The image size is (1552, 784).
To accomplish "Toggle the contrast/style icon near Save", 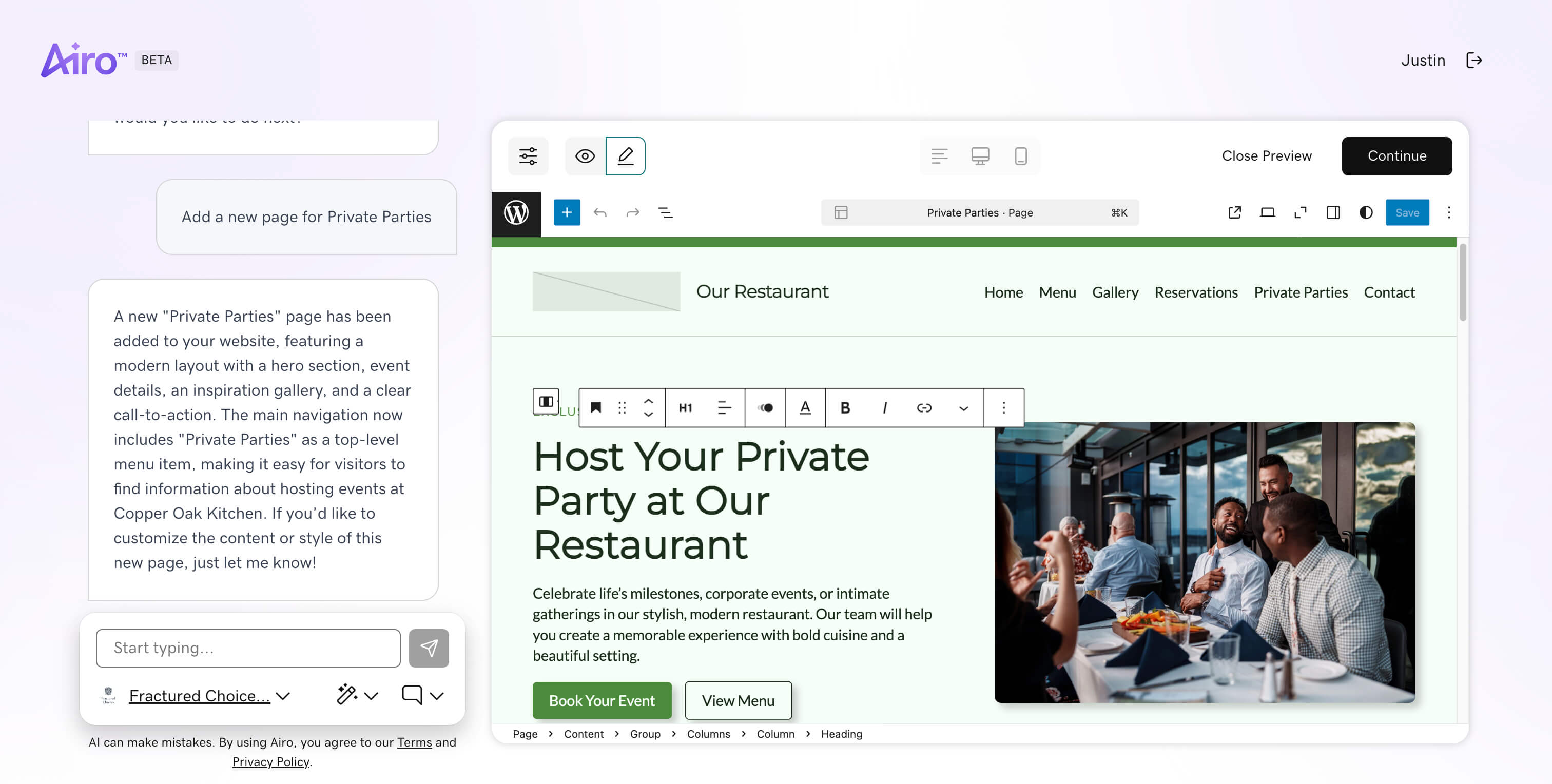I will click(1365, 212).
